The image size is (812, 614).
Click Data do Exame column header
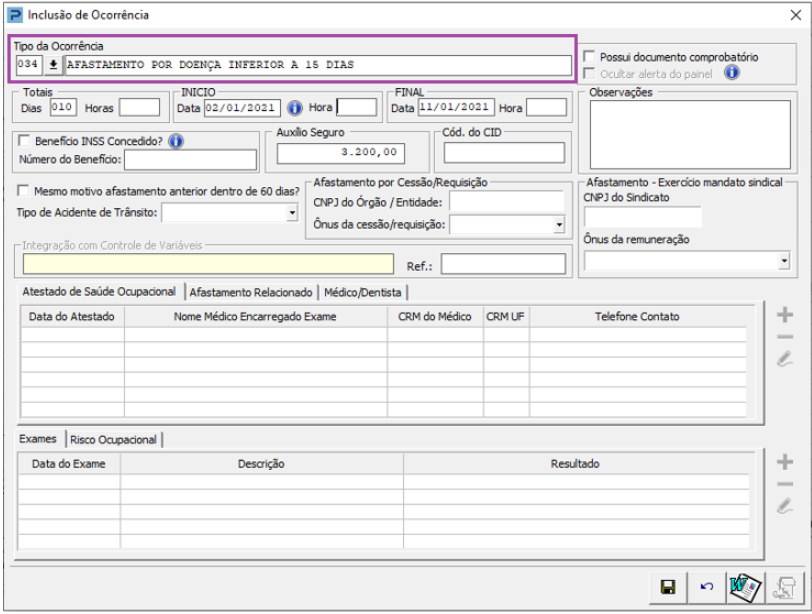[69, 463]
